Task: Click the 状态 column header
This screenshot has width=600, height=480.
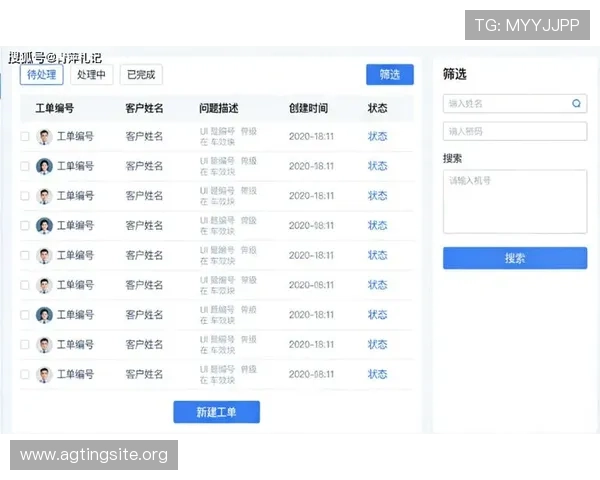Action: [x=377, y=108]
